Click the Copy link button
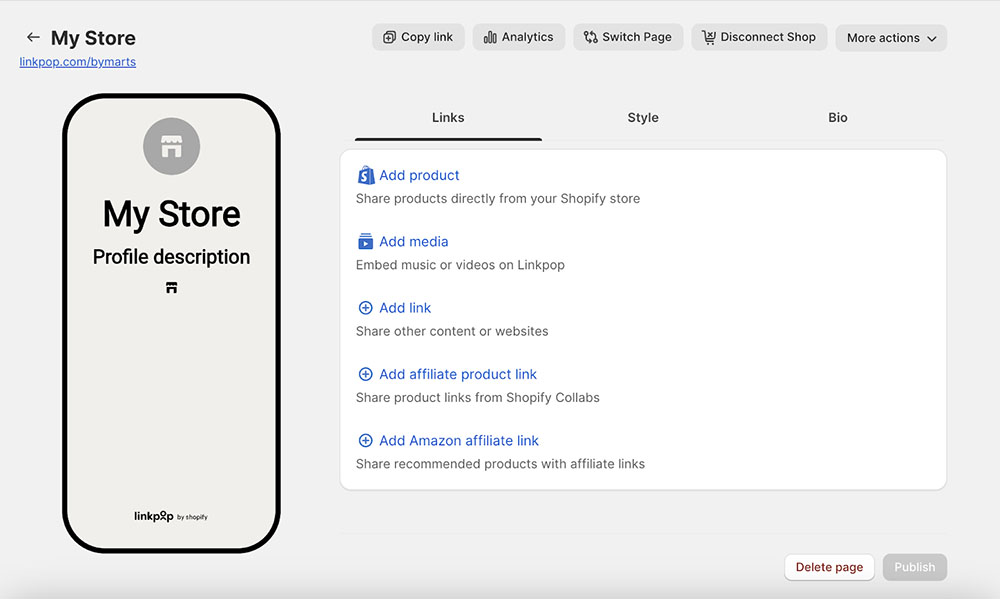The image size is (1000, 599). (418, 37)
